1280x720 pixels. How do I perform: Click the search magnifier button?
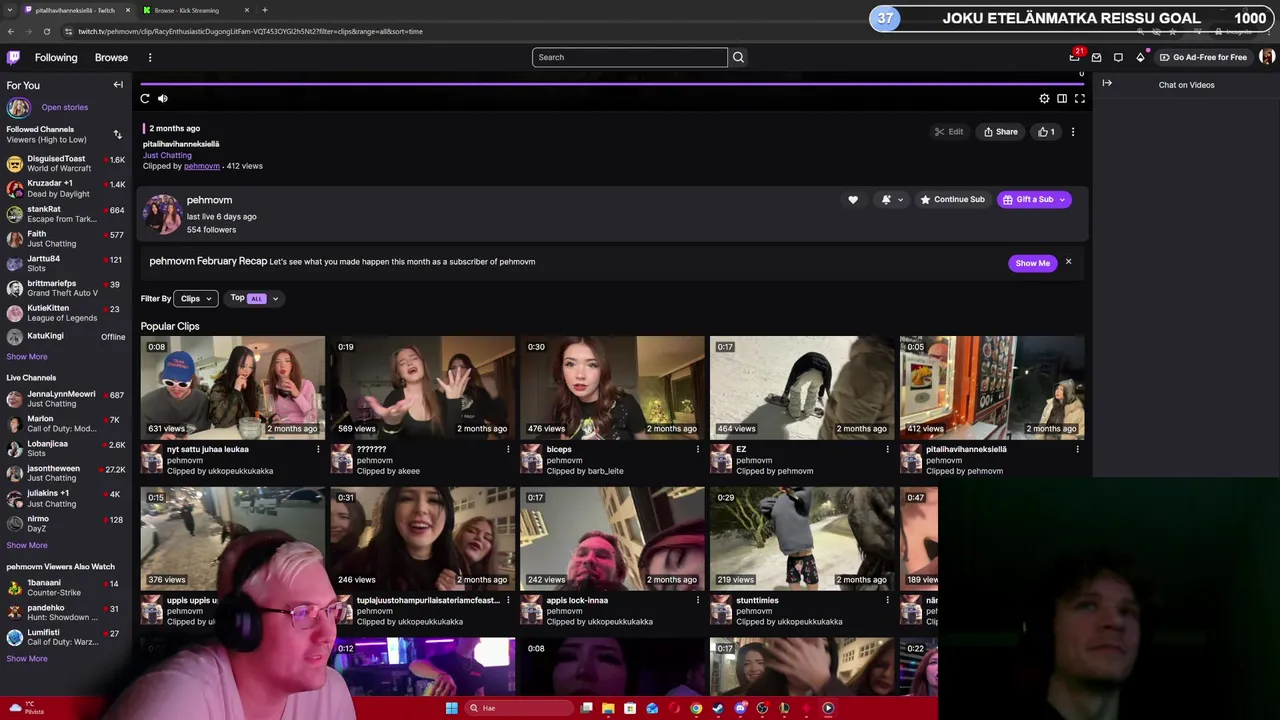[738, 57]
